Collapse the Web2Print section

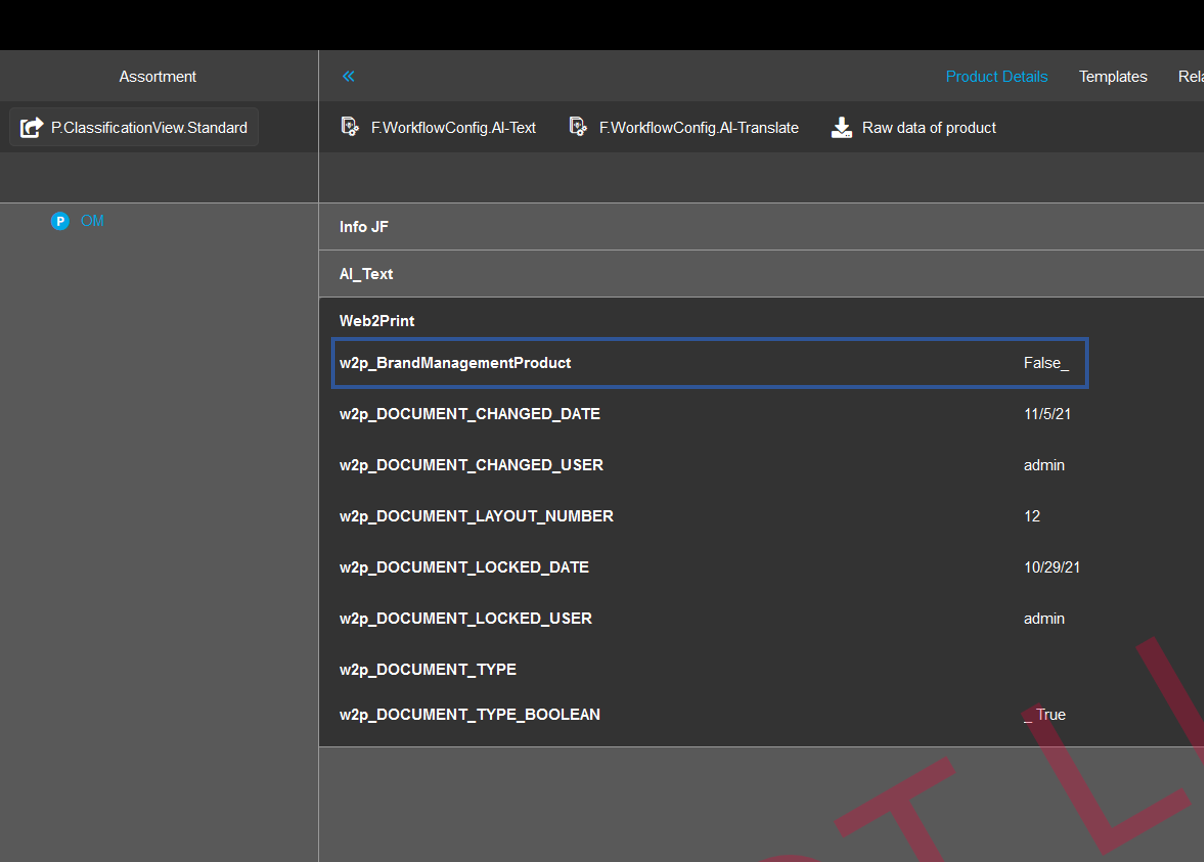tap(377, 321)
